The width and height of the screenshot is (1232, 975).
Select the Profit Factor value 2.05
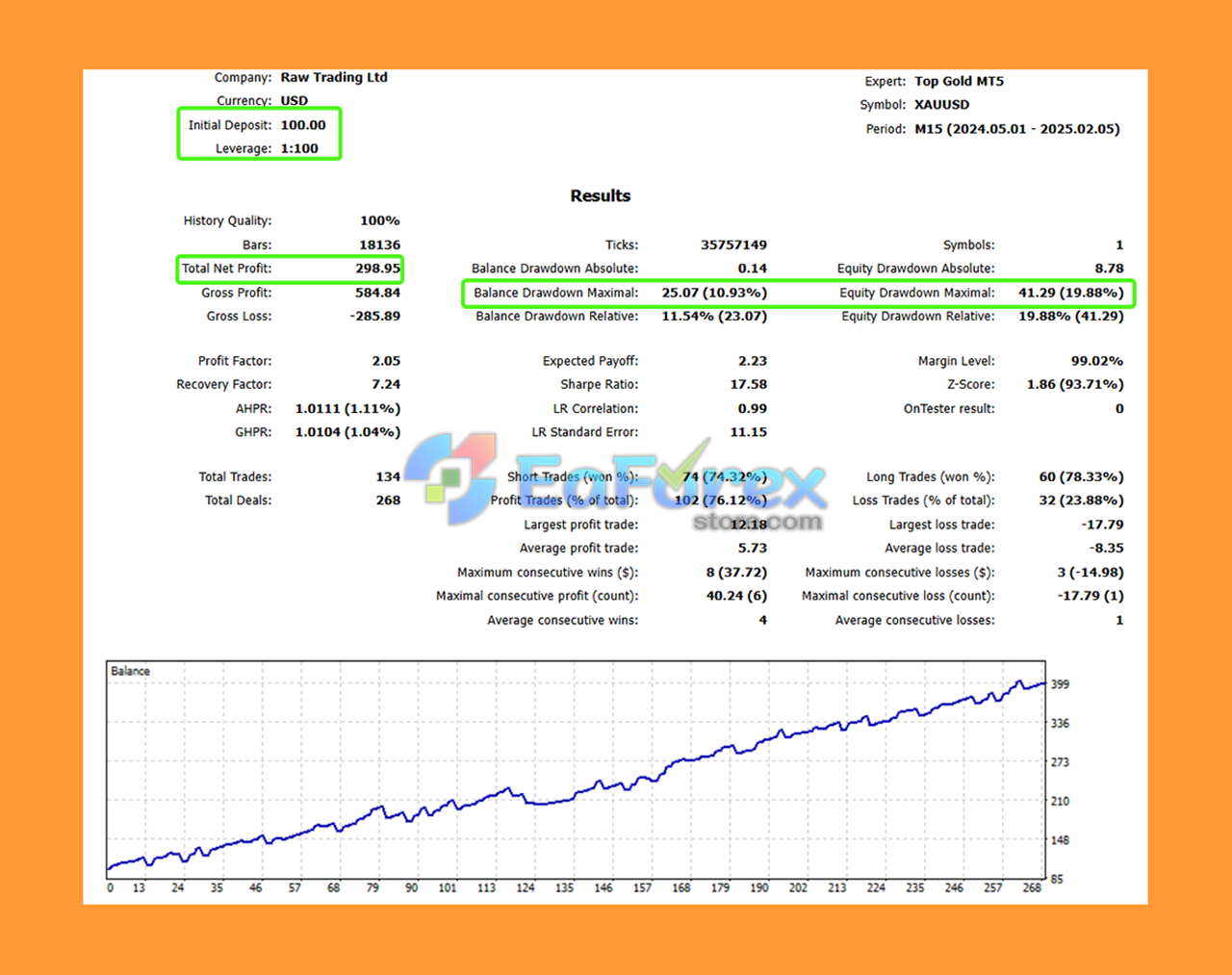(386, 361)
